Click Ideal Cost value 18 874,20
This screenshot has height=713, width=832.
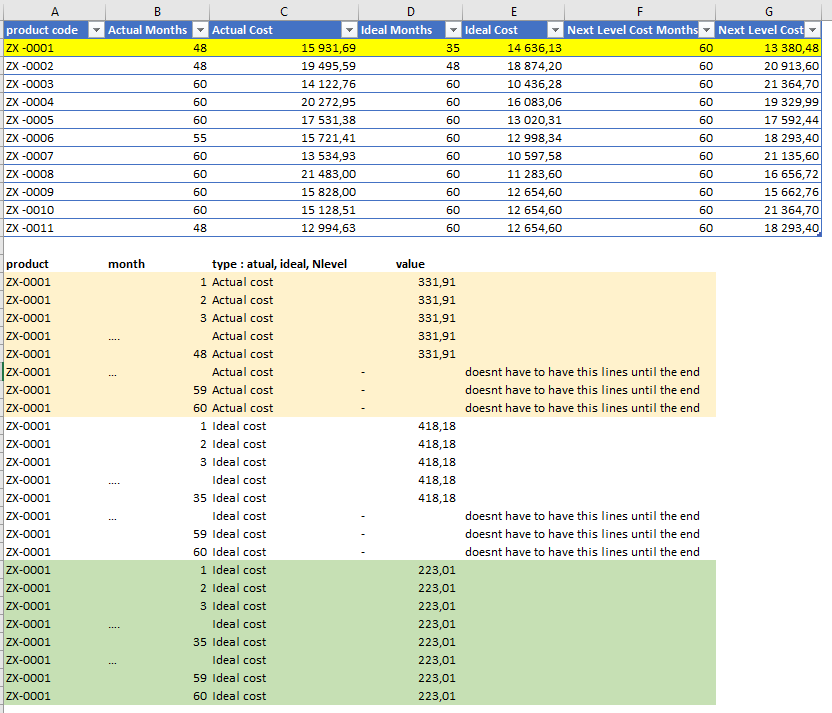point(514,66)
